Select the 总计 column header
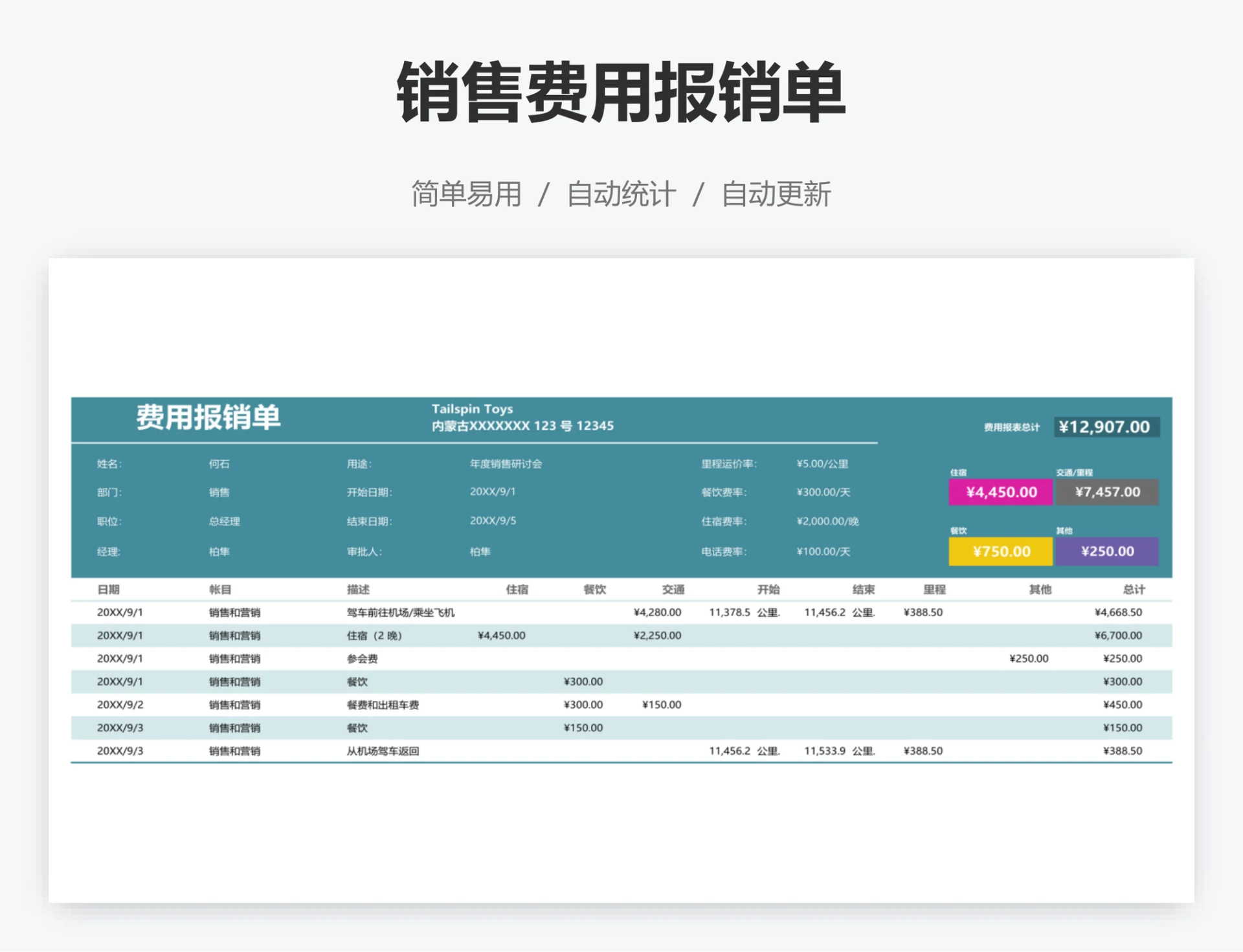 pos(1134,590)
